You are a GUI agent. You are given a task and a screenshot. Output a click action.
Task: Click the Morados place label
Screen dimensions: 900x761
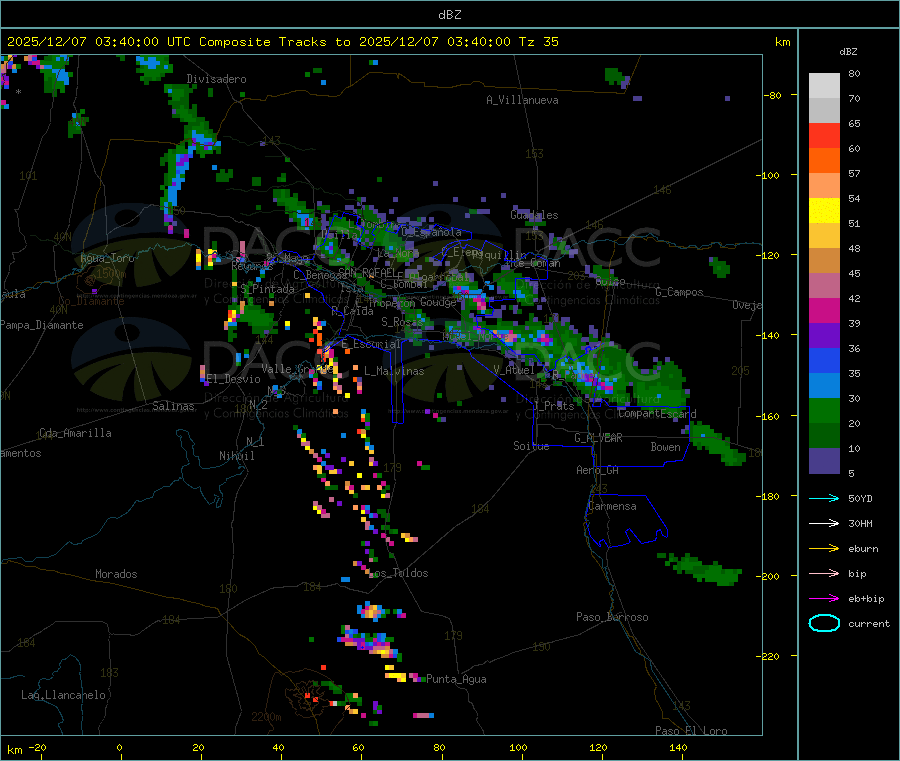[x=116, y=574]
